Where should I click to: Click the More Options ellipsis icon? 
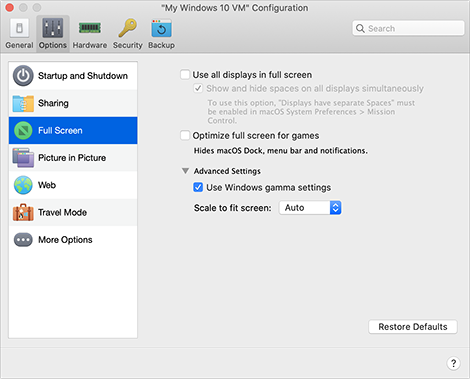tap(23, 240)
